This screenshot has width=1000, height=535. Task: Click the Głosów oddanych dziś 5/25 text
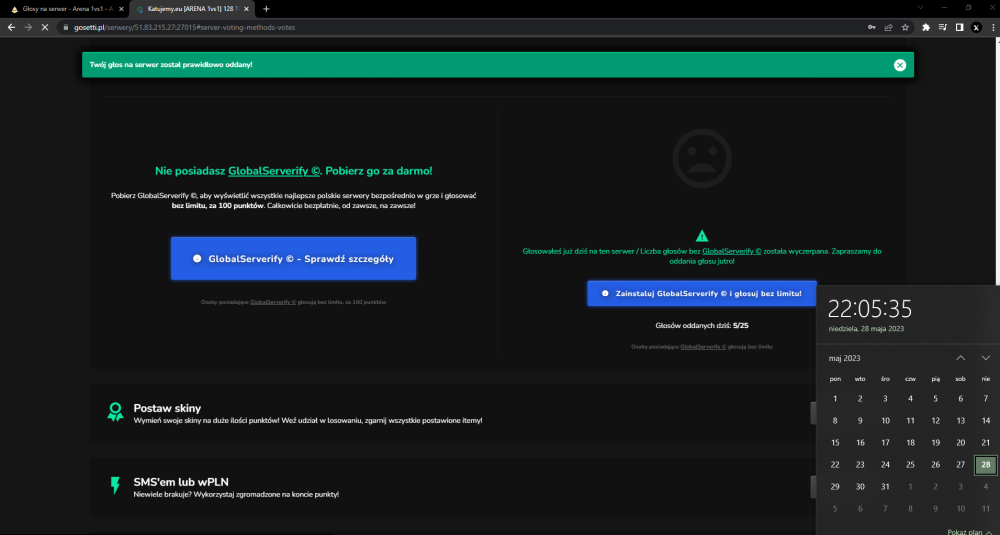tap(702, 325)
